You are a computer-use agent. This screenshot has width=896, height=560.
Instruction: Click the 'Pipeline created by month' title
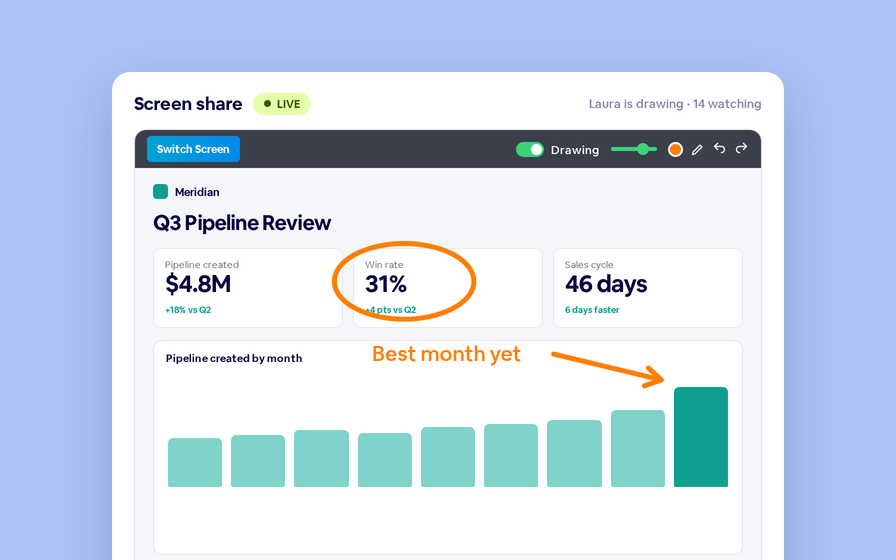click(234, 358)
